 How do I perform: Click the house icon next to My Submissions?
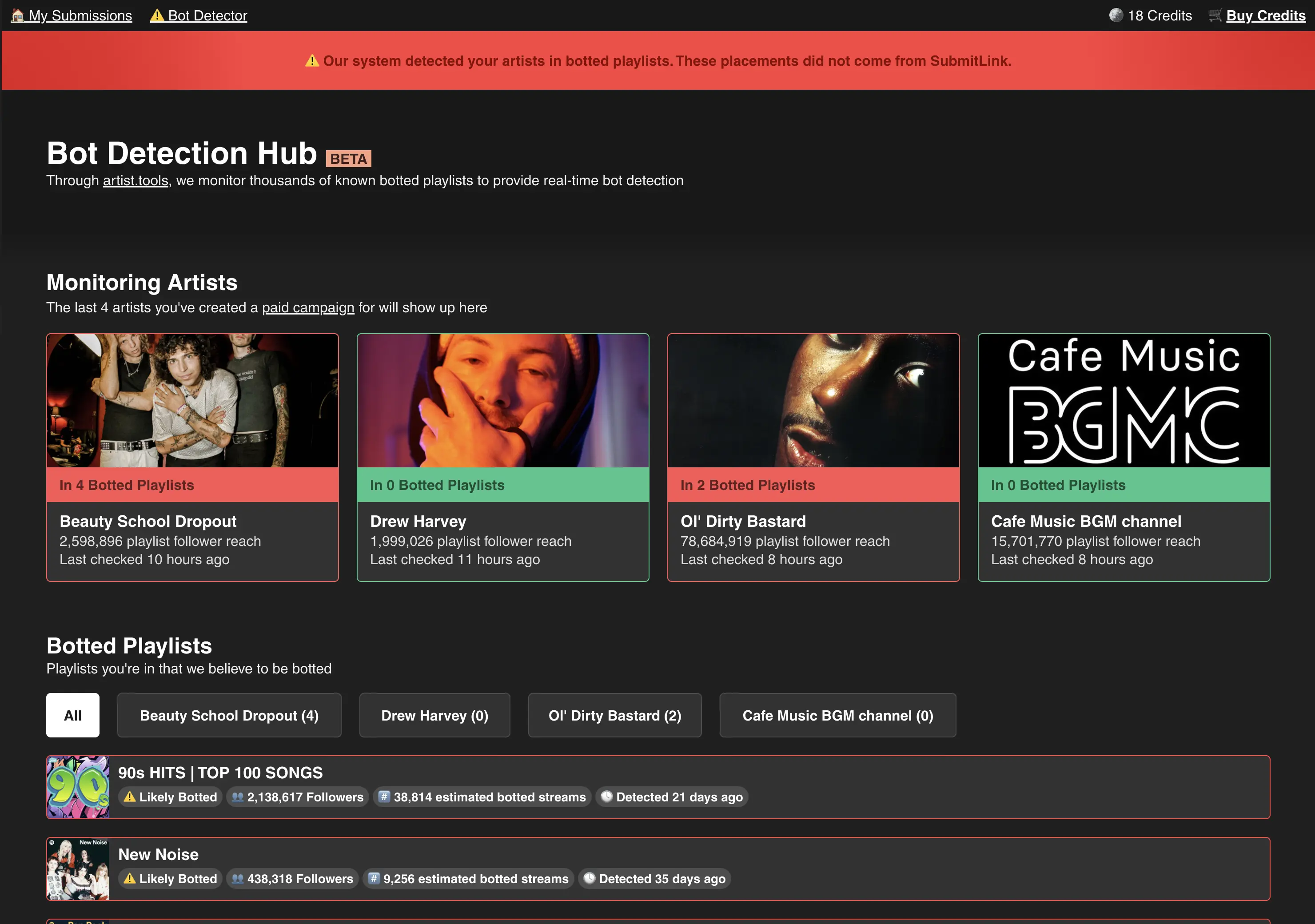pos(17,16)
